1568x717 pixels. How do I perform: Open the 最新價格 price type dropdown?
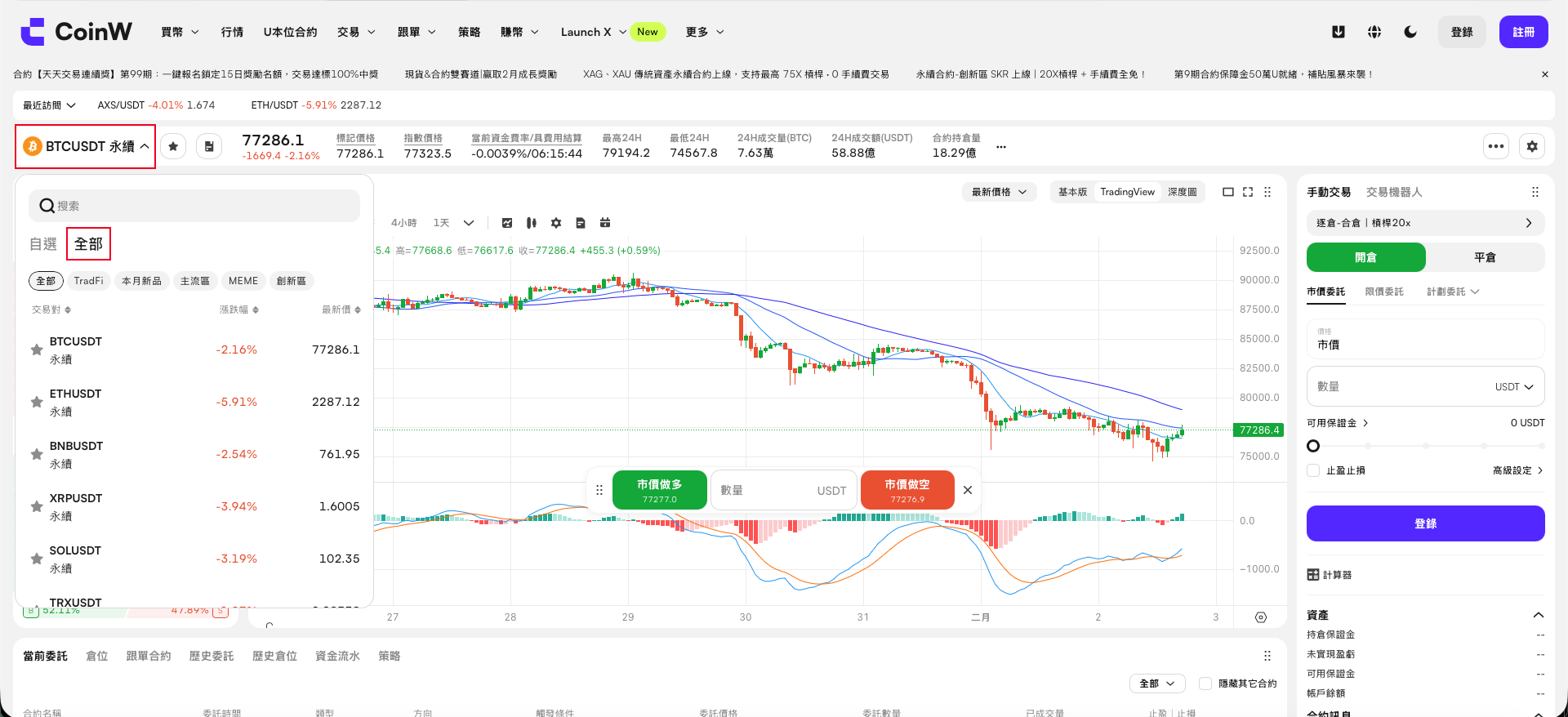click(1000, 192)
